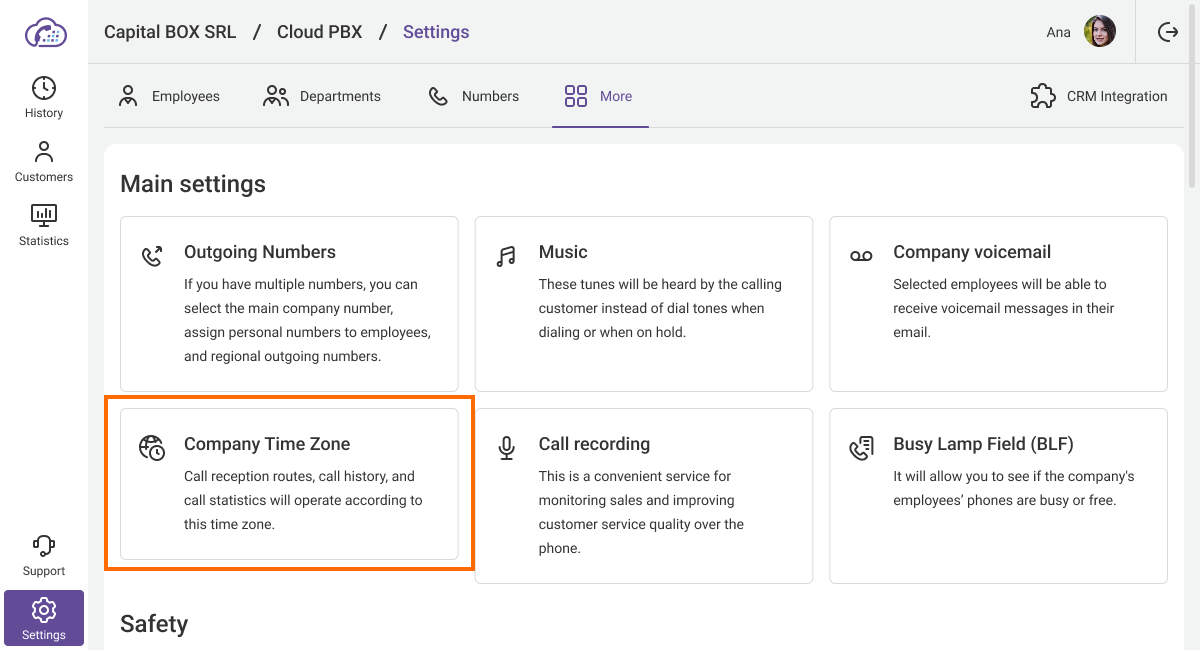Go to Customers in the sidebar

point(44,161)
